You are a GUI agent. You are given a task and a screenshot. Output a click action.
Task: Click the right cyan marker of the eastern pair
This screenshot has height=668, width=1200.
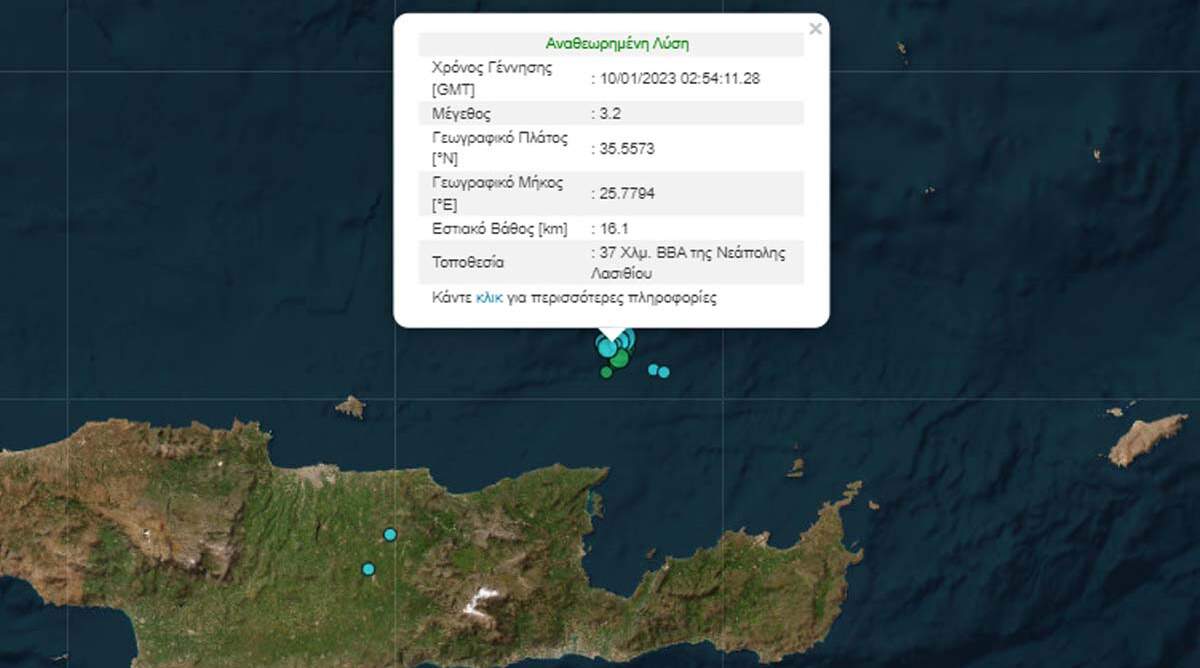[x=664, y=372]
